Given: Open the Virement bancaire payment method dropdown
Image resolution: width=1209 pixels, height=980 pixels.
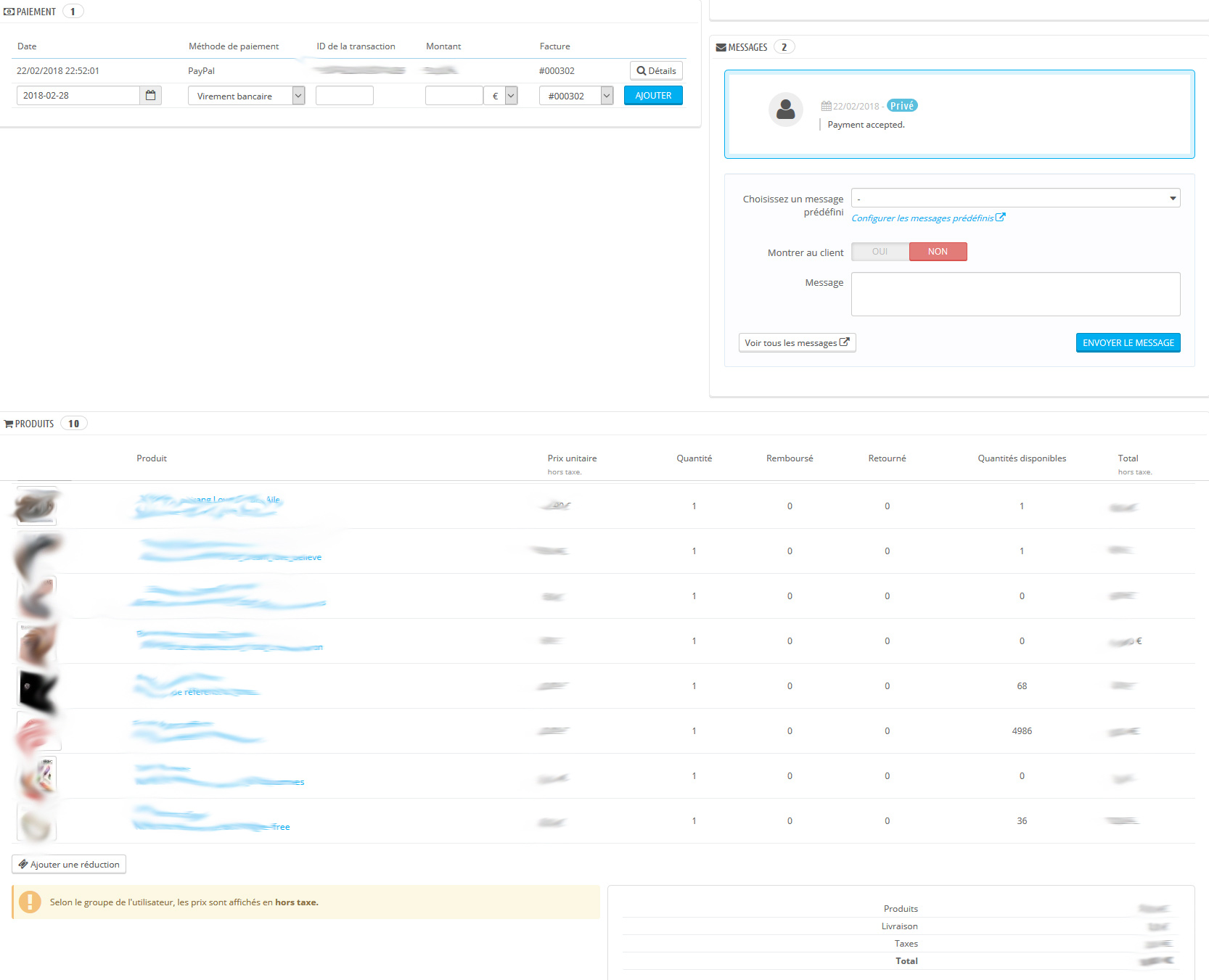Looking at the screenshot, I should point(247,96).
